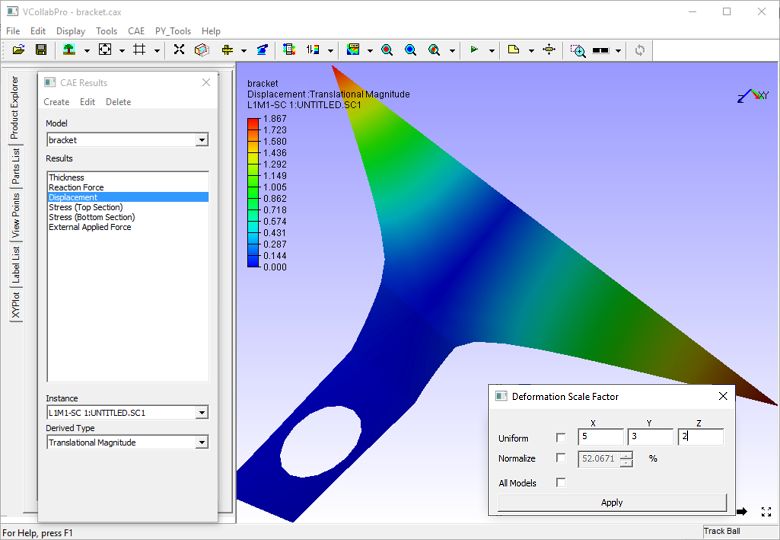Click Apply in Deformation Scale Factor
Viewport: 780px width, 540px height.
pyautogui.click(x=612, y=502)
